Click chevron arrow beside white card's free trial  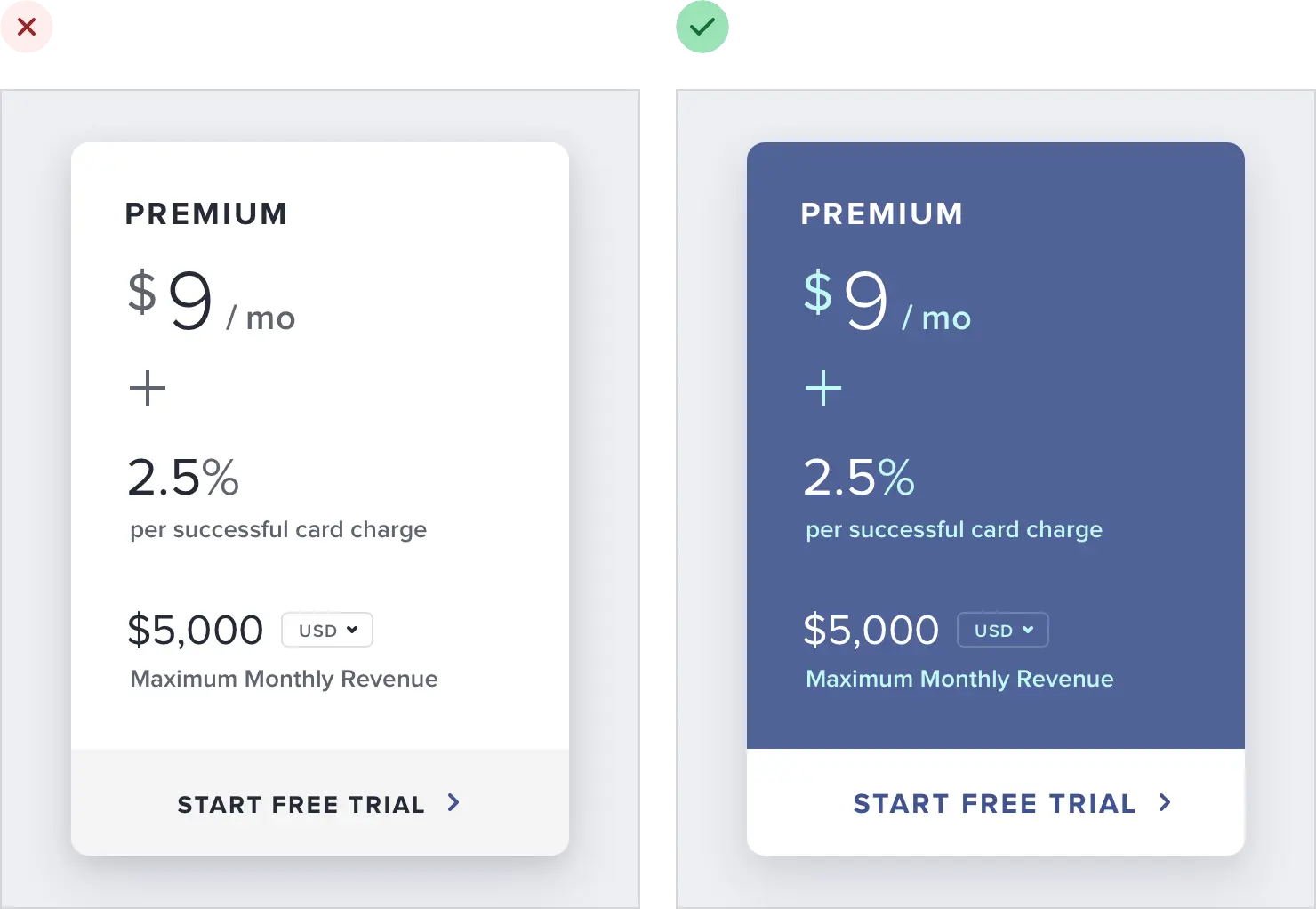(453, 803)
